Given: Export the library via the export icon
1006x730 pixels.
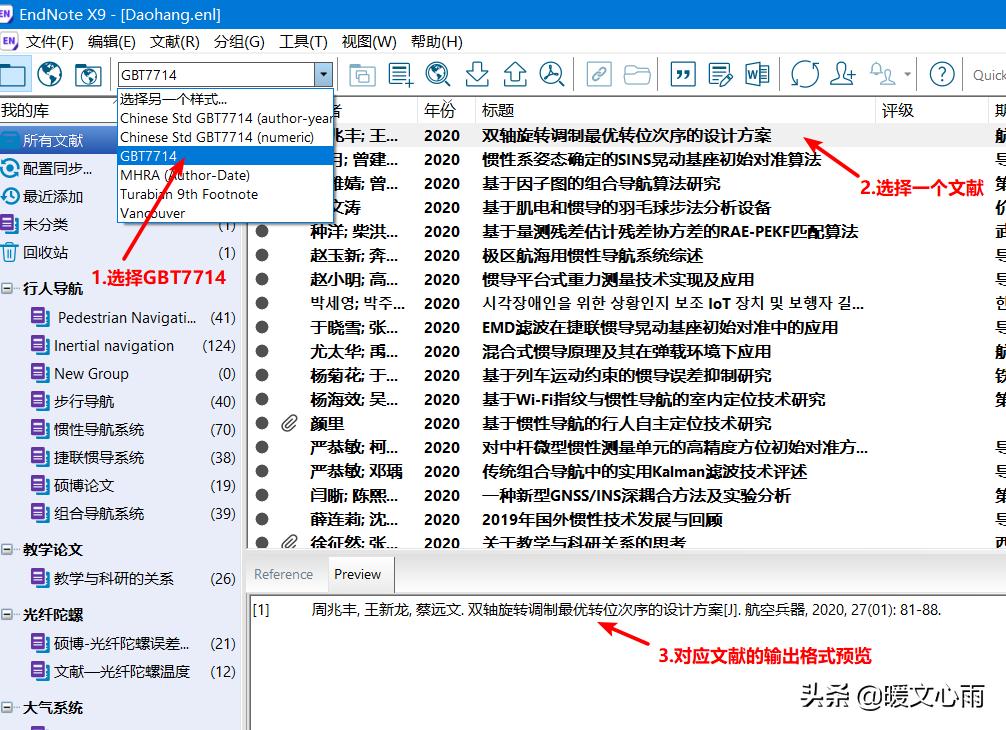Looking at the screenshot, I should 512,75.
